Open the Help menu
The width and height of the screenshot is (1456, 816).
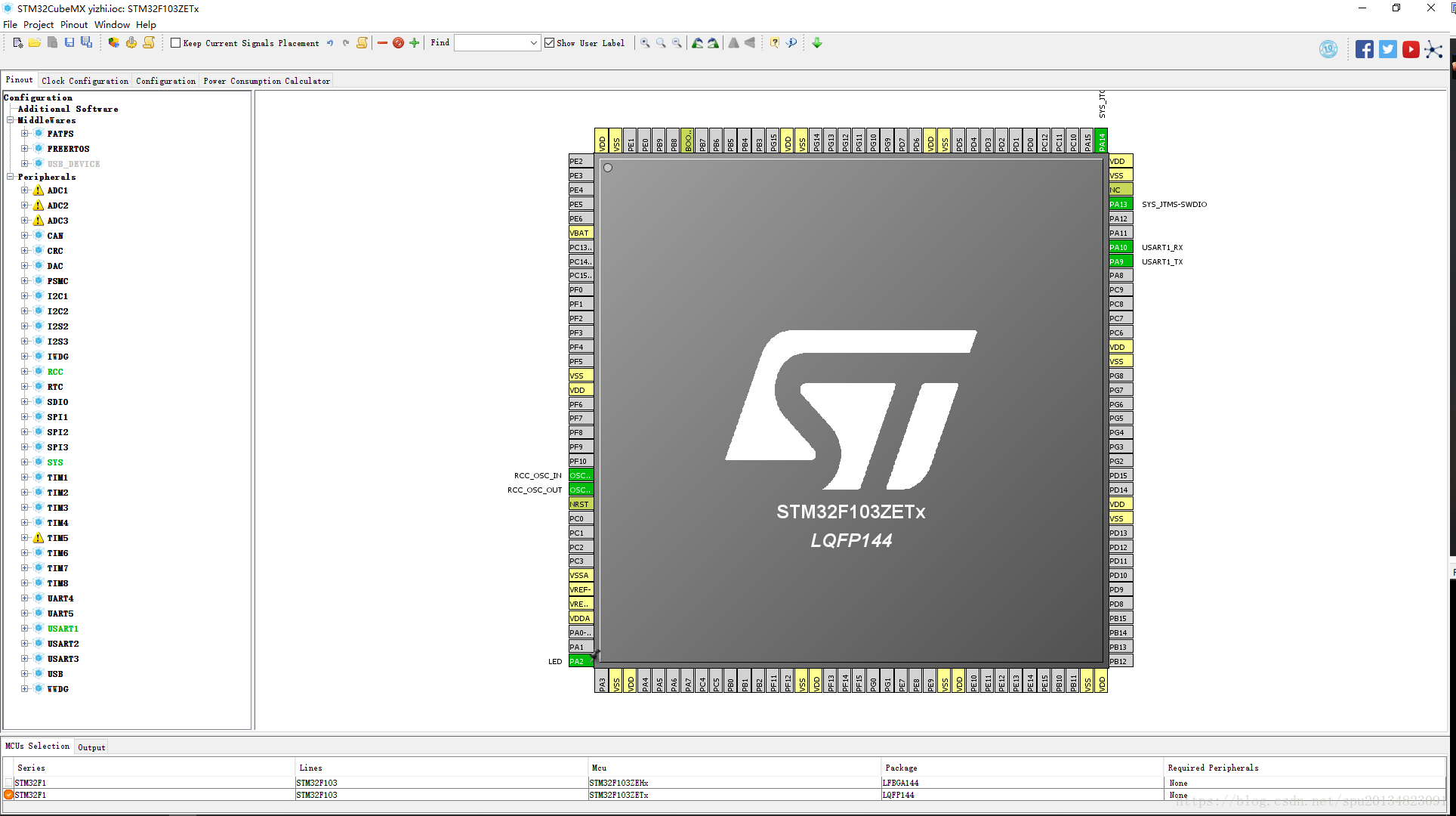(x=146, y=24)
